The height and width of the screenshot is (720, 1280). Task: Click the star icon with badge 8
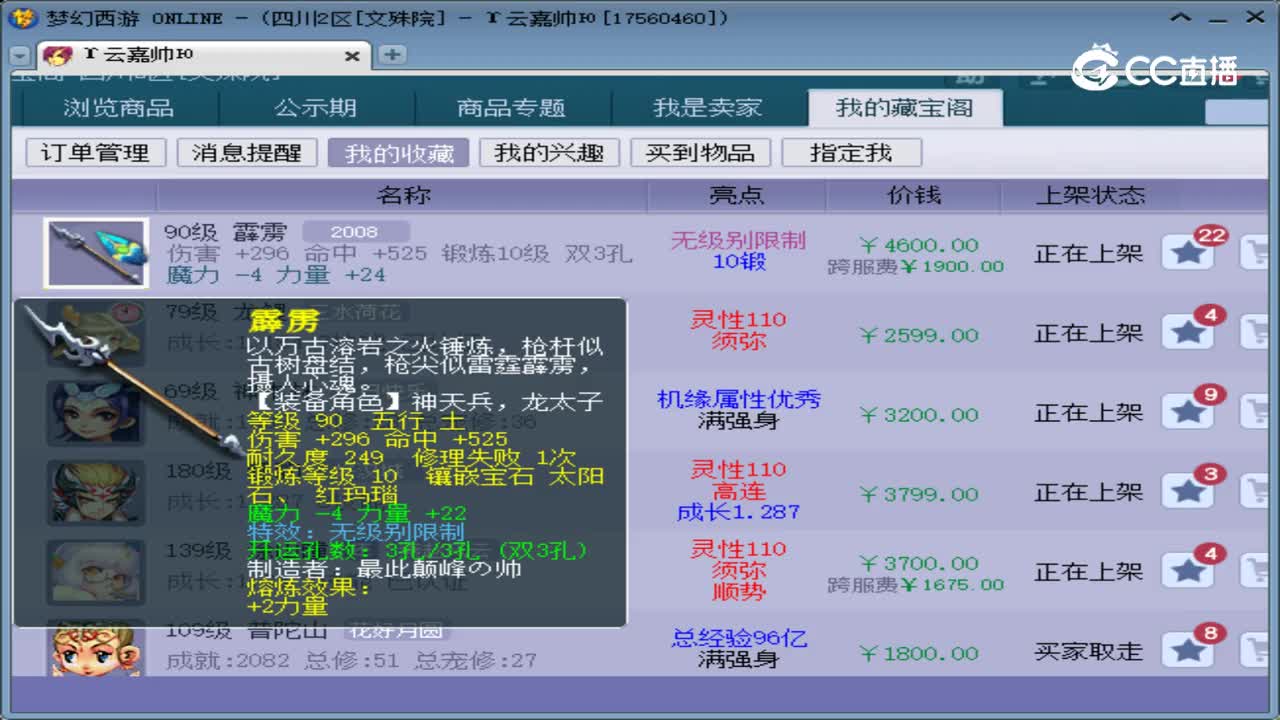(1188, 650)
